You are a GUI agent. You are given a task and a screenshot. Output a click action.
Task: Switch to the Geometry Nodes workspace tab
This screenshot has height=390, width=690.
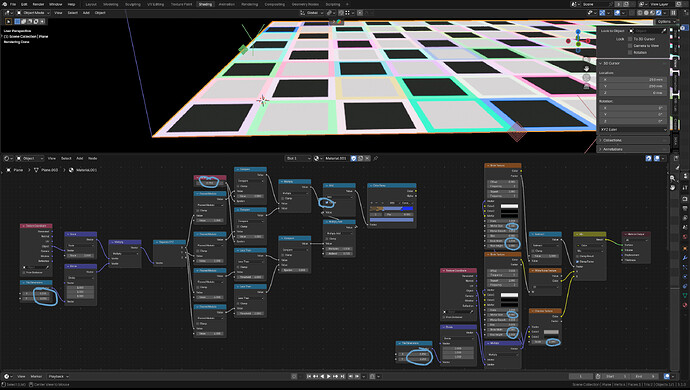coord(305,4)
